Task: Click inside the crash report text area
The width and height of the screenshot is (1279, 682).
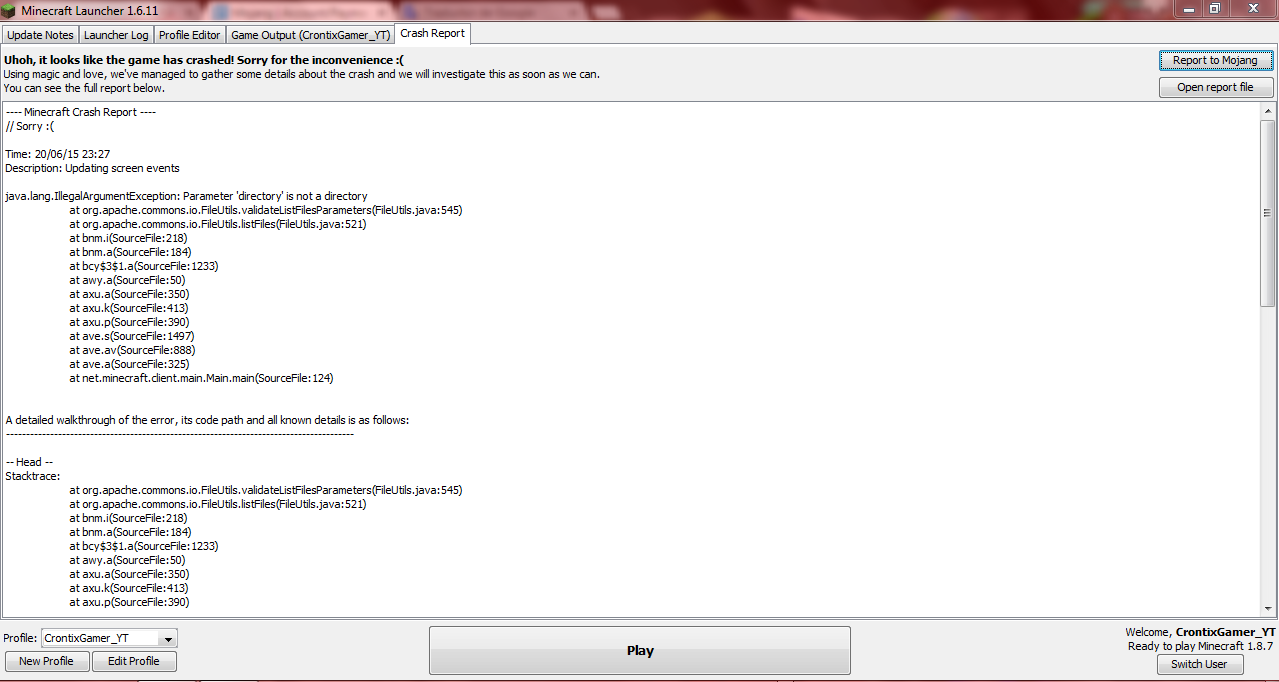Action: [630, 359]
